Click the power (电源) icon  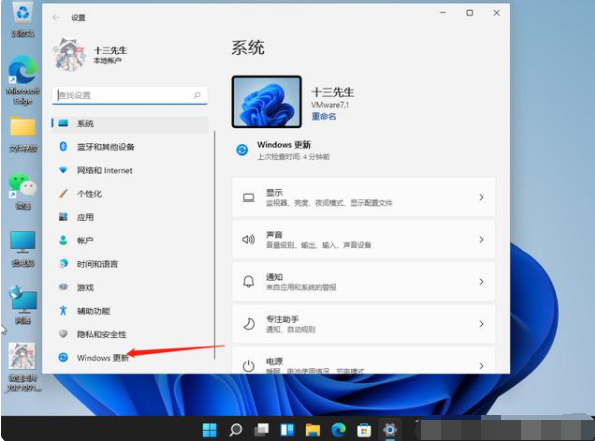click(x=249, y=366)
